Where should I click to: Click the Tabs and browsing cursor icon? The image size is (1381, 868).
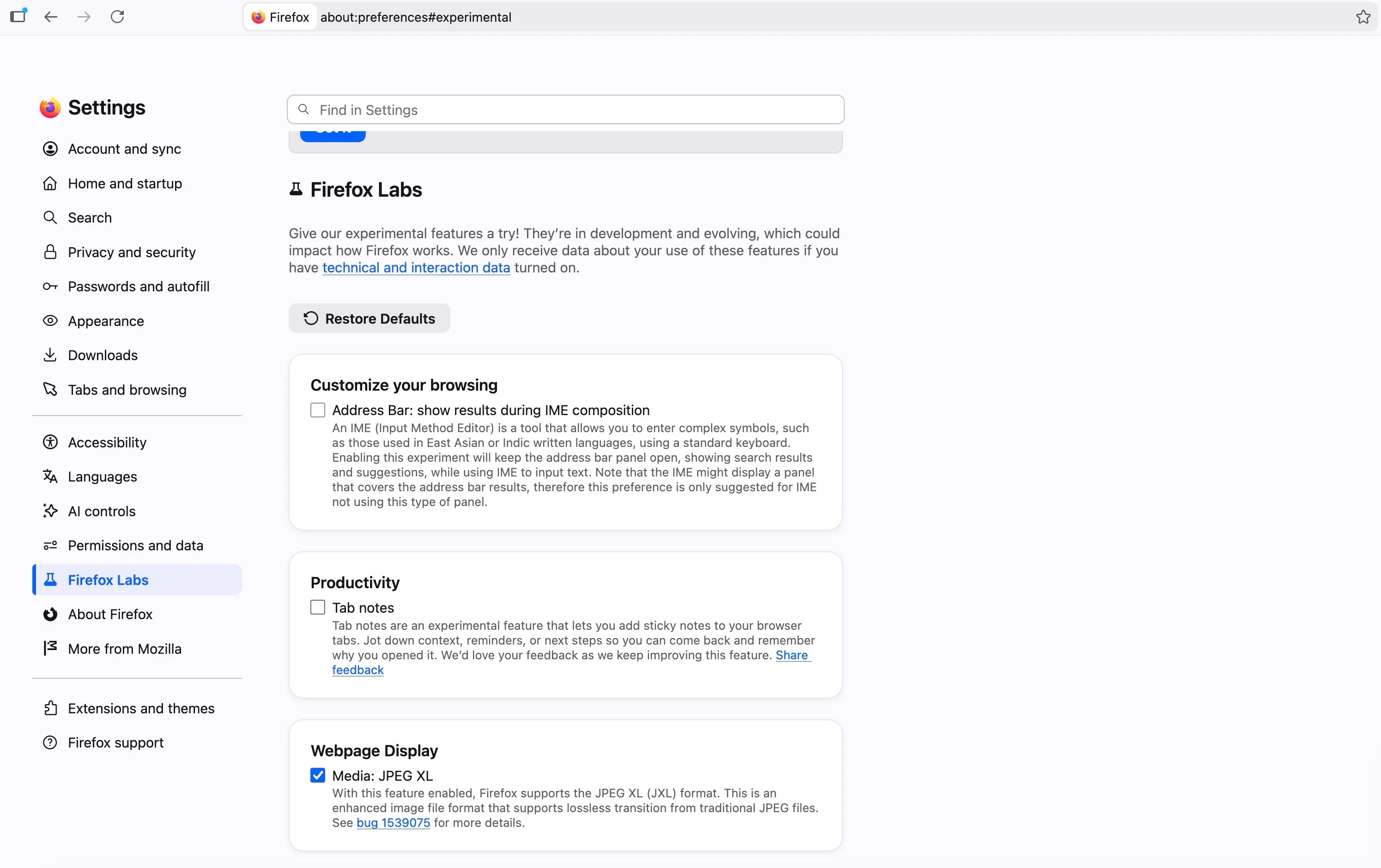pyautogui.click(x=50, y=390)
